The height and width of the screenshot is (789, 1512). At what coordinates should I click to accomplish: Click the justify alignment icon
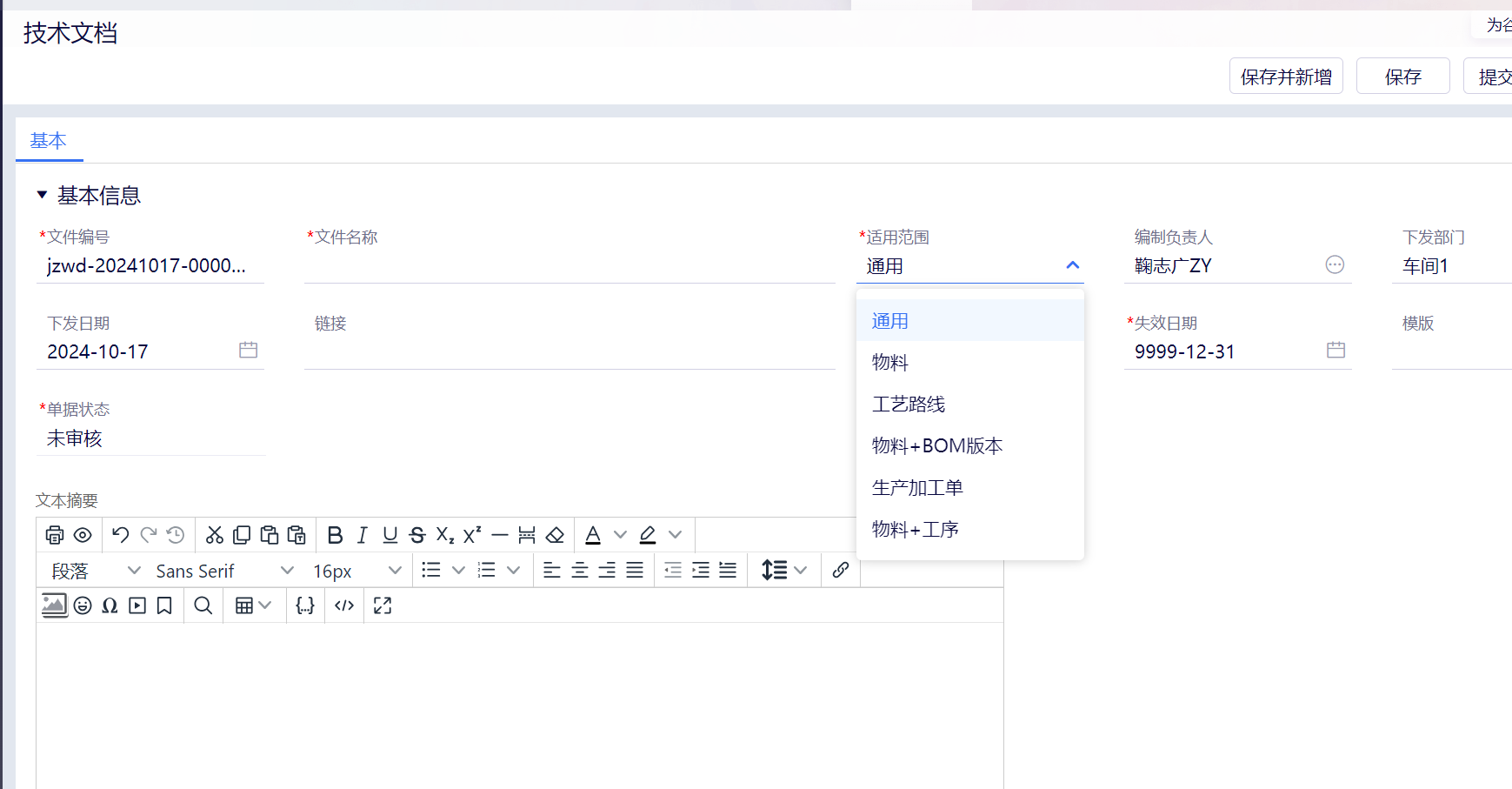pos(635,570)
